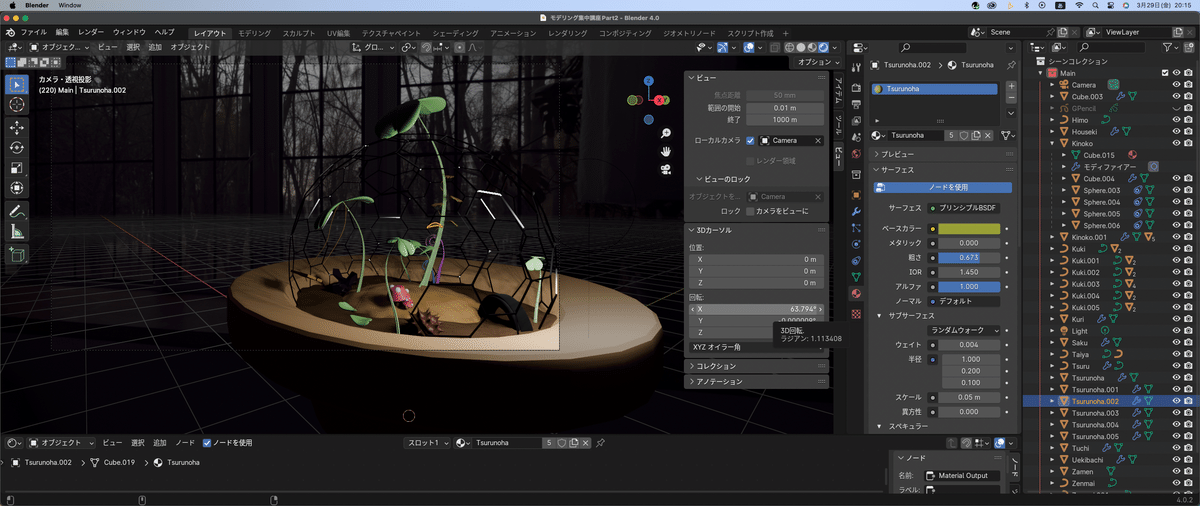Hide the Camera object in outliner
Viewport: 1200px width, 506px height.
point(1176,84)
